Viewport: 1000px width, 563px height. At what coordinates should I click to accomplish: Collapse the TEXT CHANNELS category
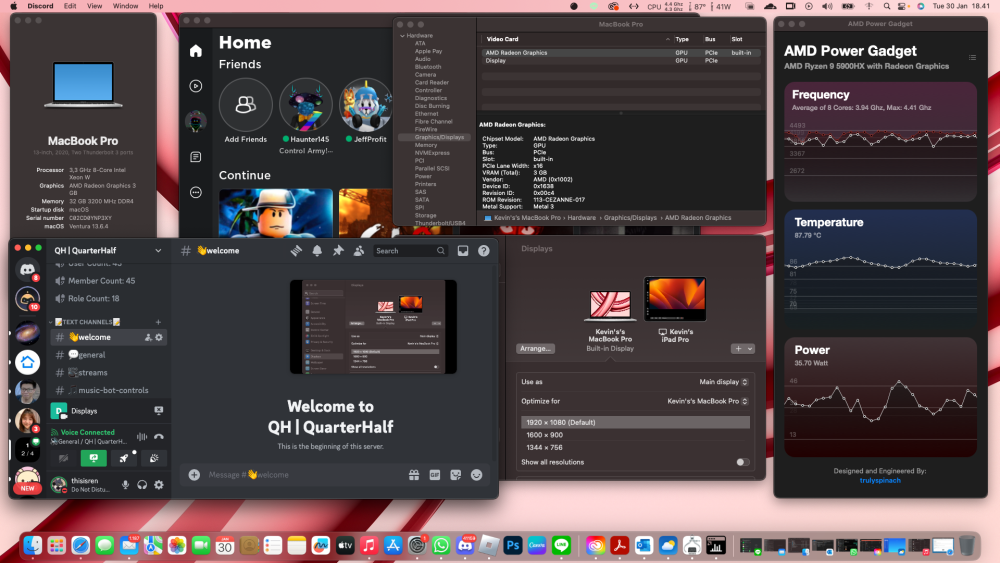[x=87, y=322]
